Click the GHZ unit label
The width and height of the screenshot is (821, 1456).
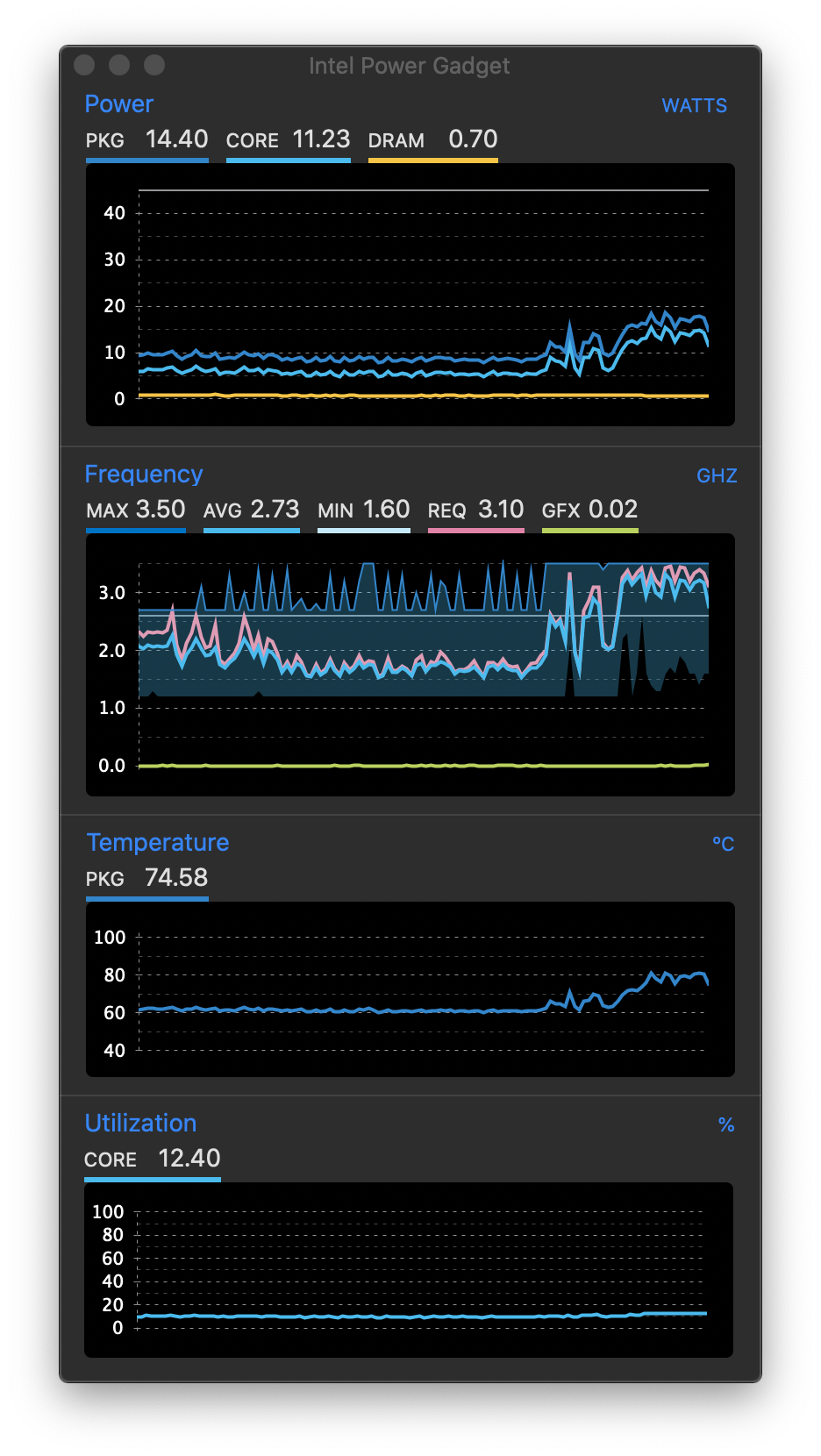point(717,475)
